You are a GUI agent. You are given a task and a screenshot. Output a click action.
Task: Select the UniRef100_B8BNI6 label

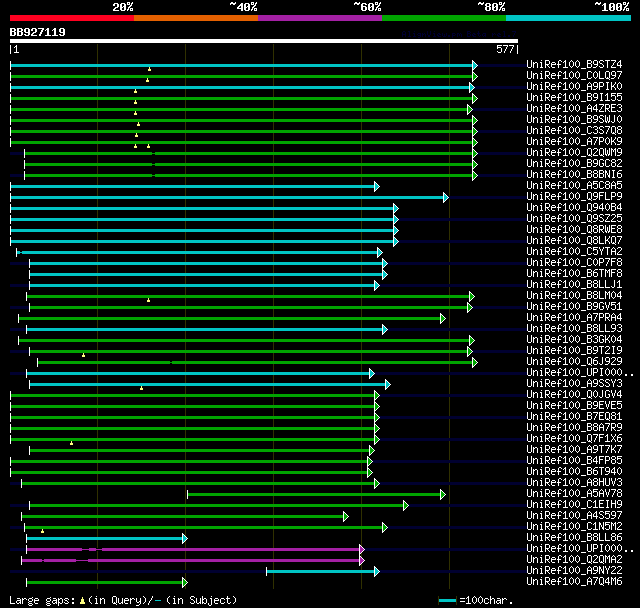tap(574, 175)
